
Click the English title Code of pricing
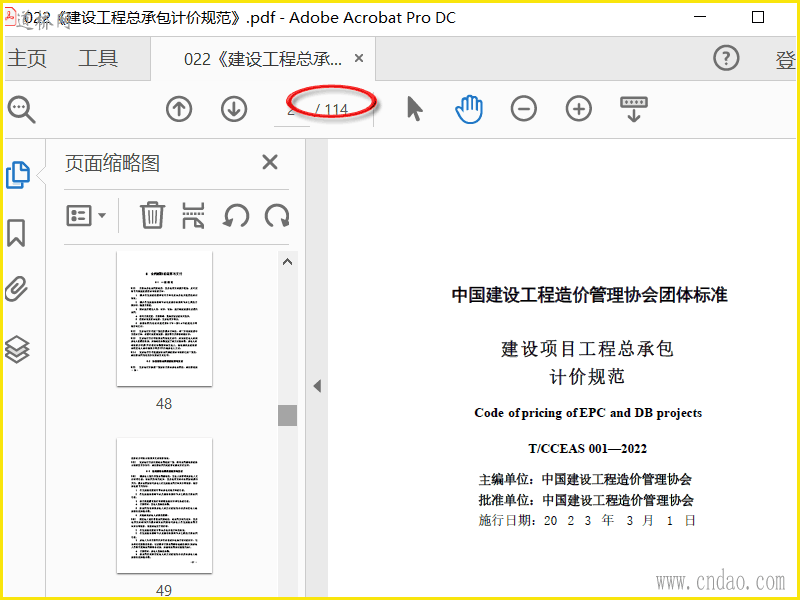tap(588, 413)
